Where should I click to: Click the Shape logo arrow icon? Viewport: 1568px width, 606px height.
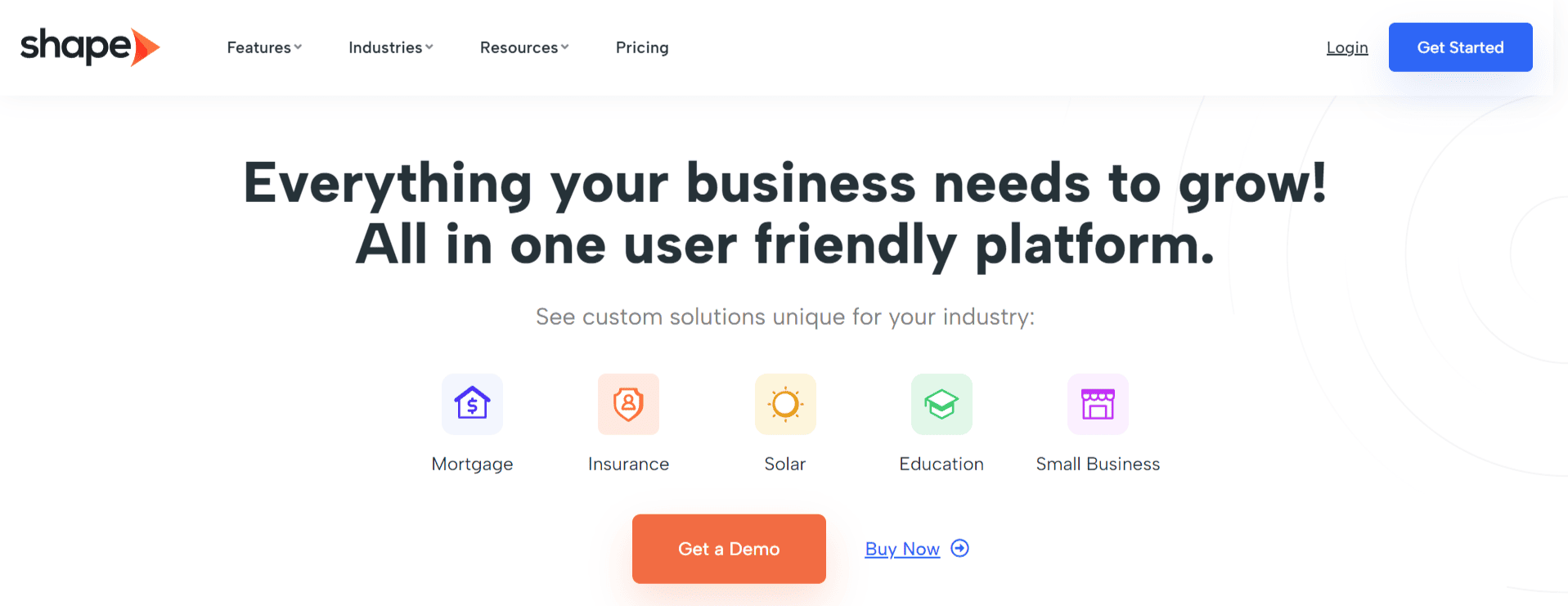[145, 47]
